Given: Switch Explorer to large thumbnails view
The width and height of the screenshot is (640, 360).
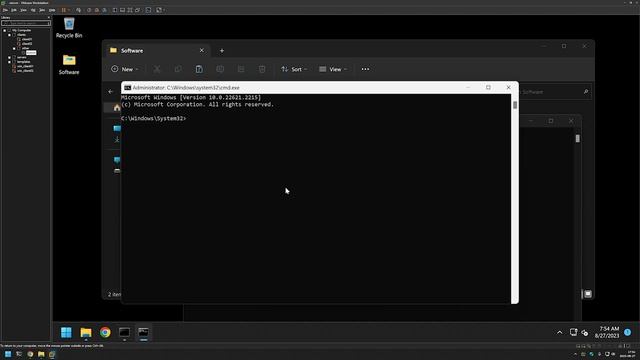Looking at the screenshot, I should coord(588,294).
